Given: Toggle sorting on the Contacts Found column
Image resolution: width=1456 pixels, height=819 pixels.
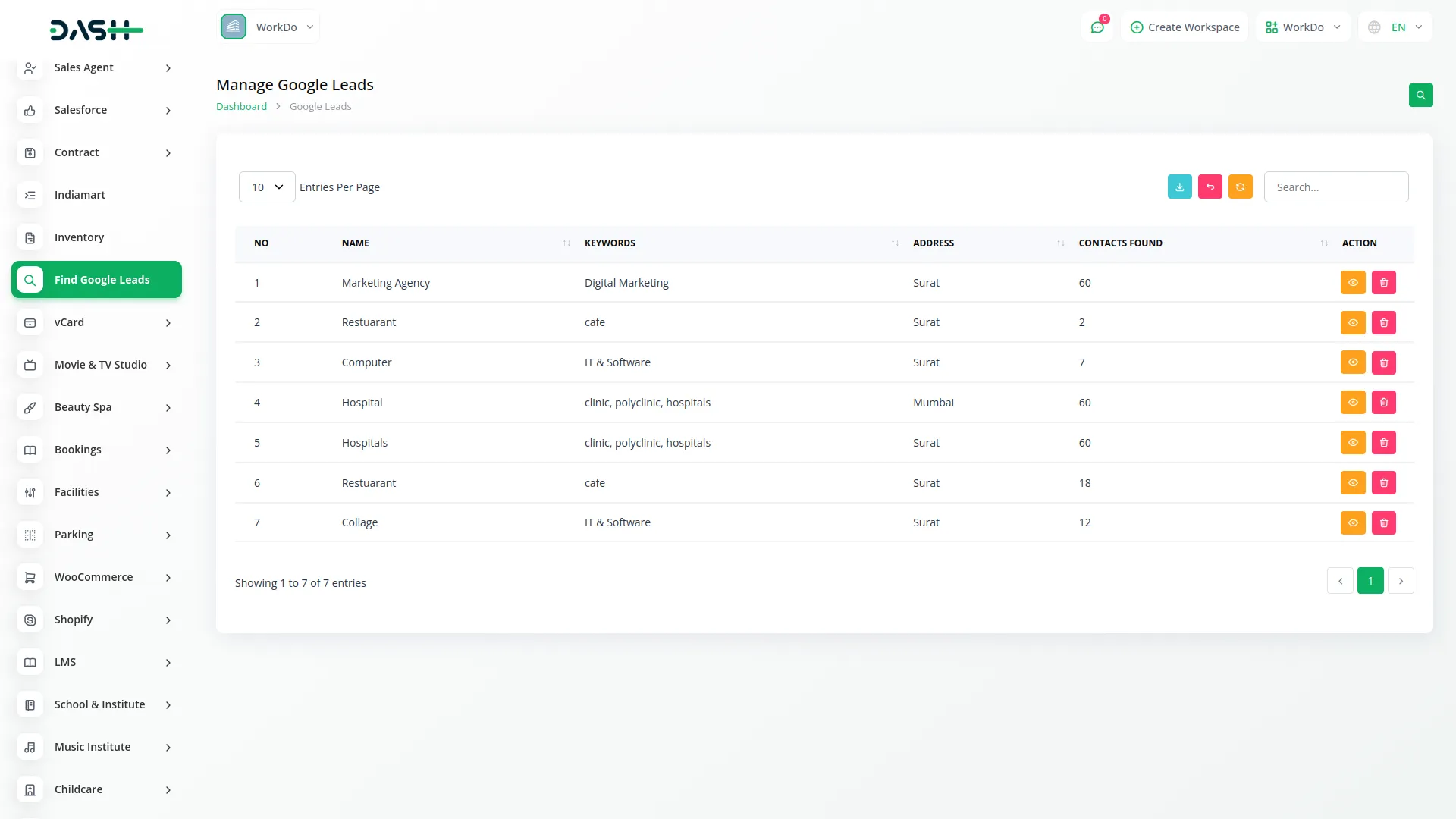Looking at the screenshot, I should tap(1323, 243).
